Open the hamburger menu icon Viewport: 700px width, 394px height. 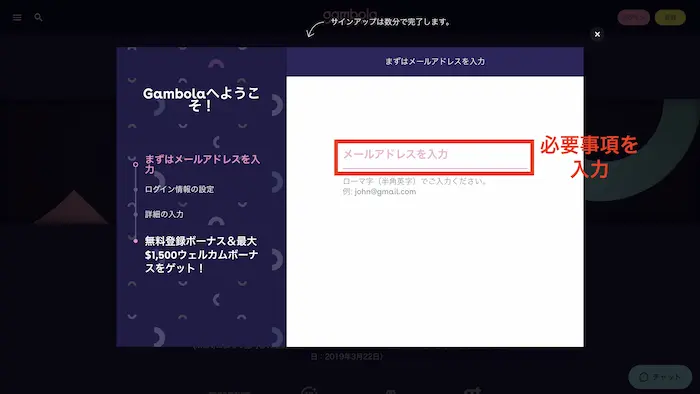click(17, 17)
